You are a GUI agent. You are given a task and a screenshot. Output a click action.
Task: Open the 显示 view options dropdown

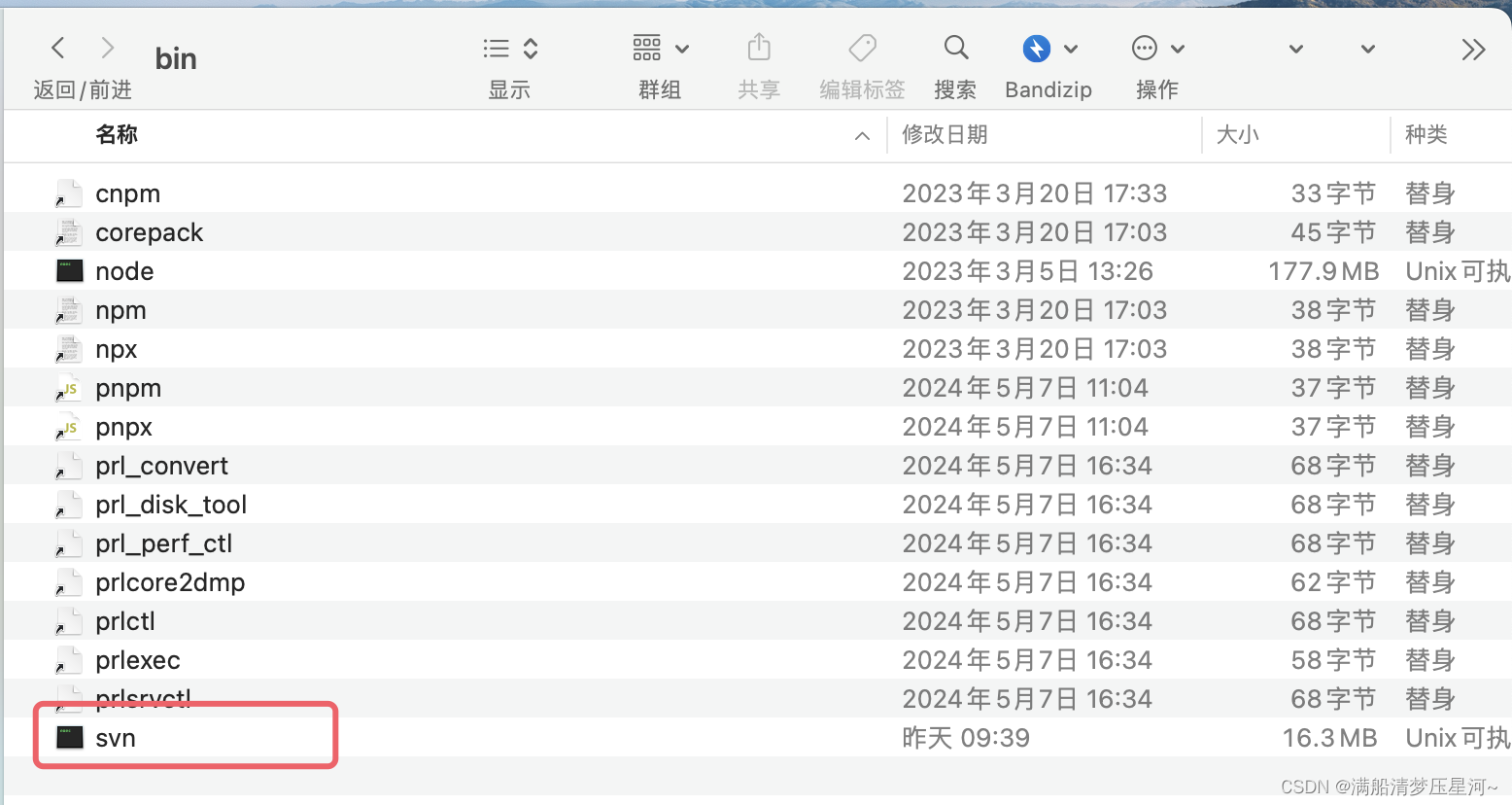click(507, 48)
